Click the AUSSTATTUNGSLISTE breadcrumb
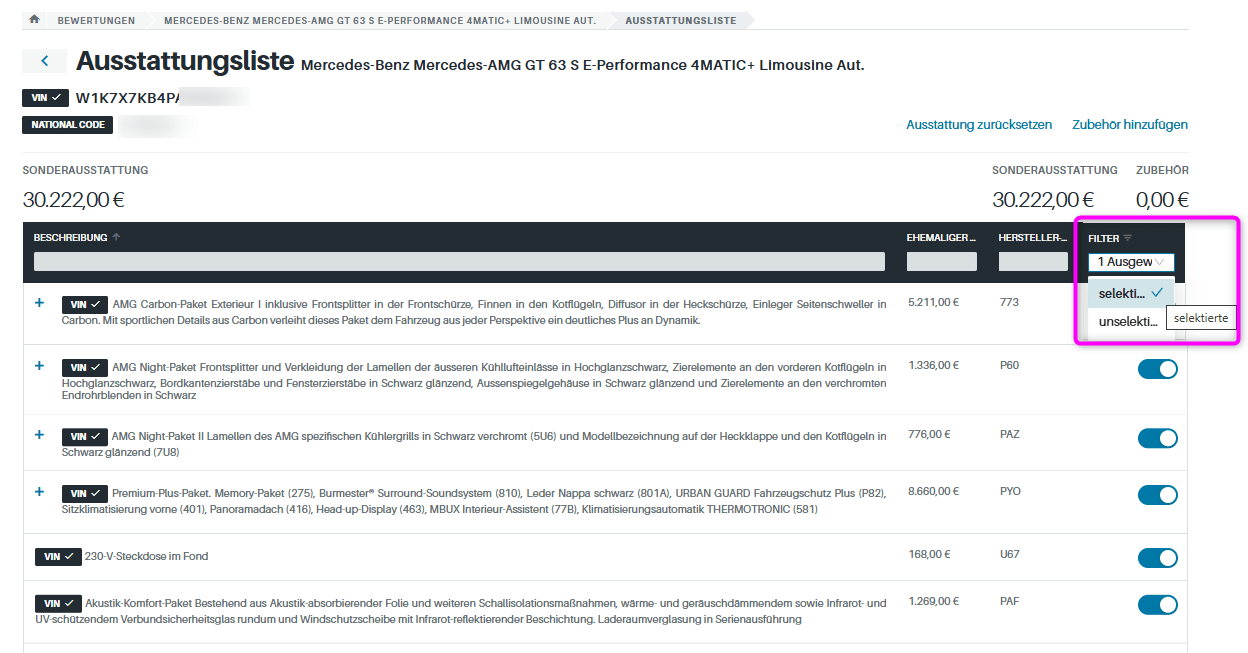 (681, 21)
